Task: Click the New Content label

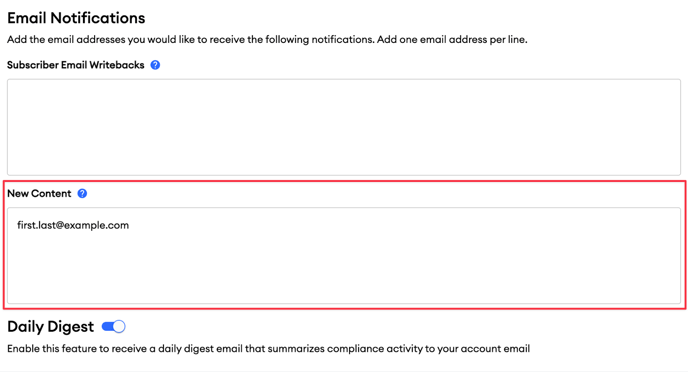Action: click(39, 193)
